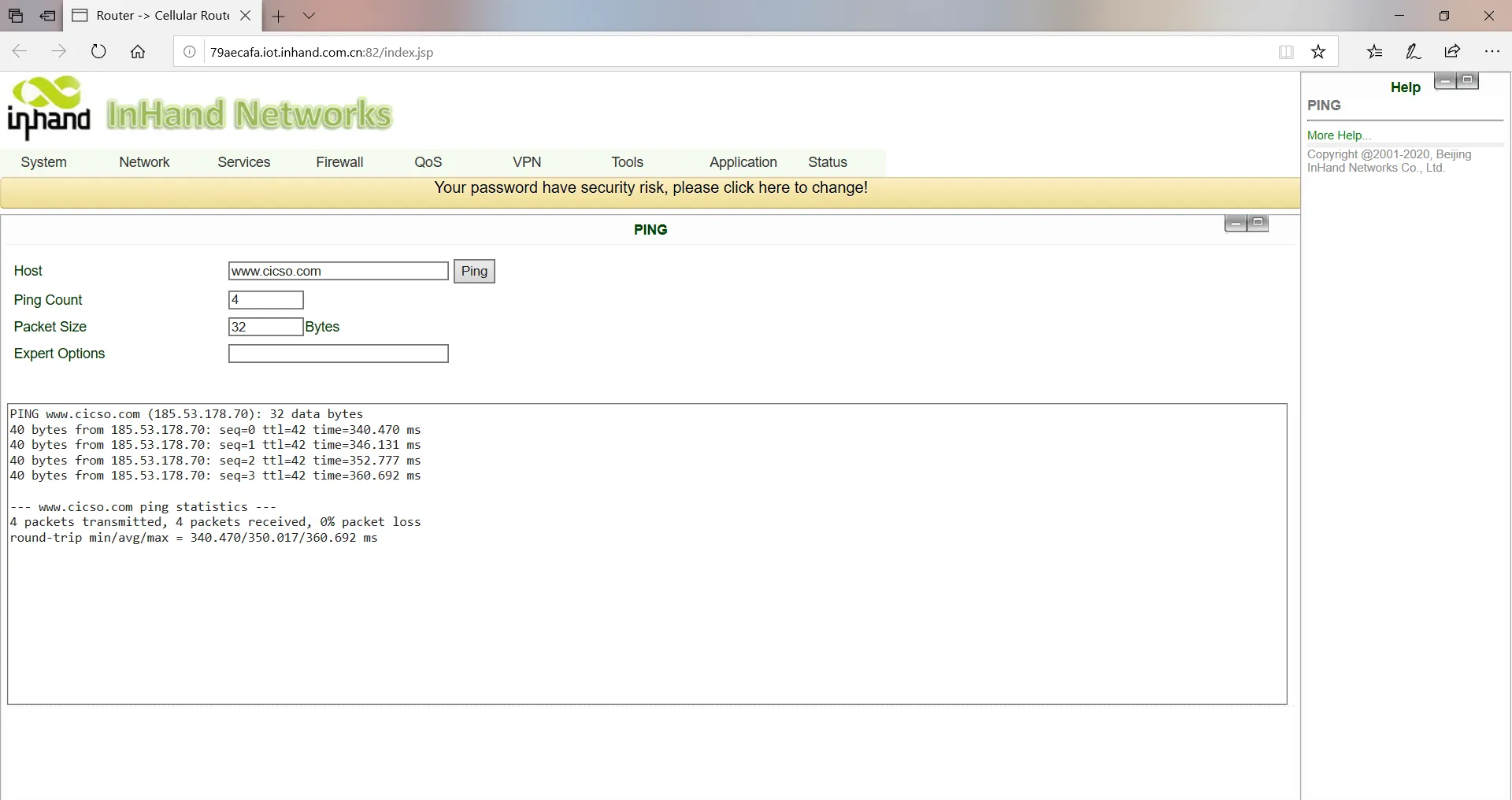Refresh the router page

[x=98, y=52]
